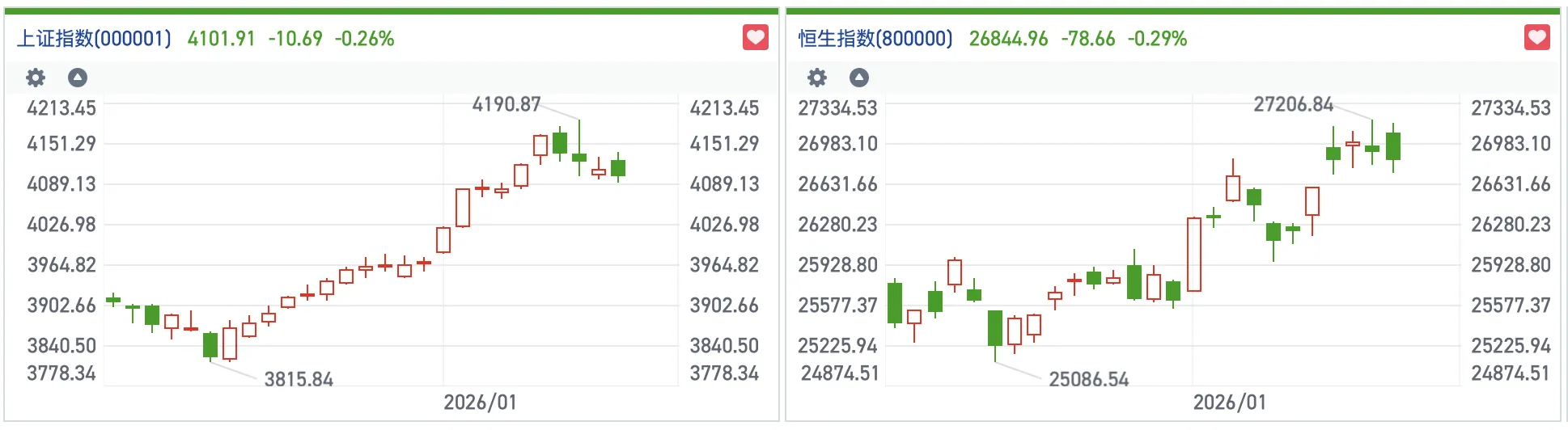Click the -10.69 point change value
This screenshot has height=430, width=1568.
point(295,39)
